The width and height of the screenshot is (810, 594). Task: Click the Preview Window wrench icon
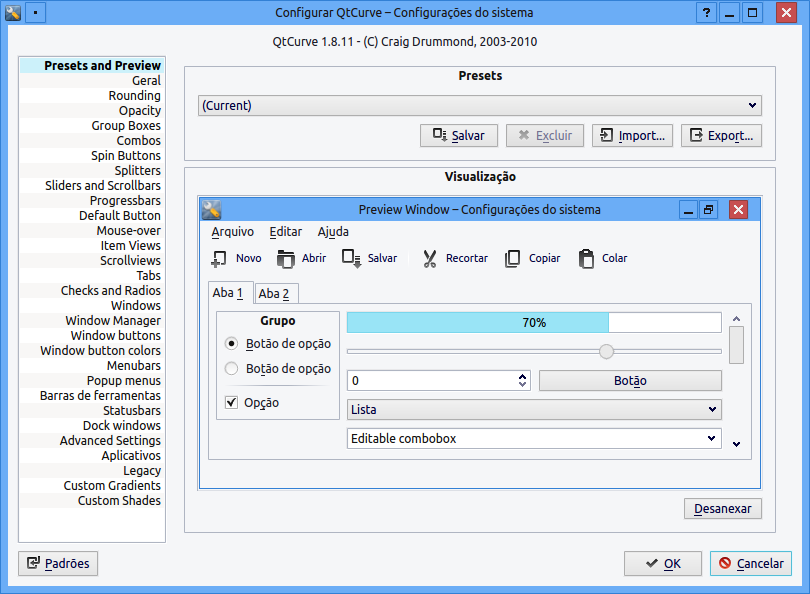211,210
